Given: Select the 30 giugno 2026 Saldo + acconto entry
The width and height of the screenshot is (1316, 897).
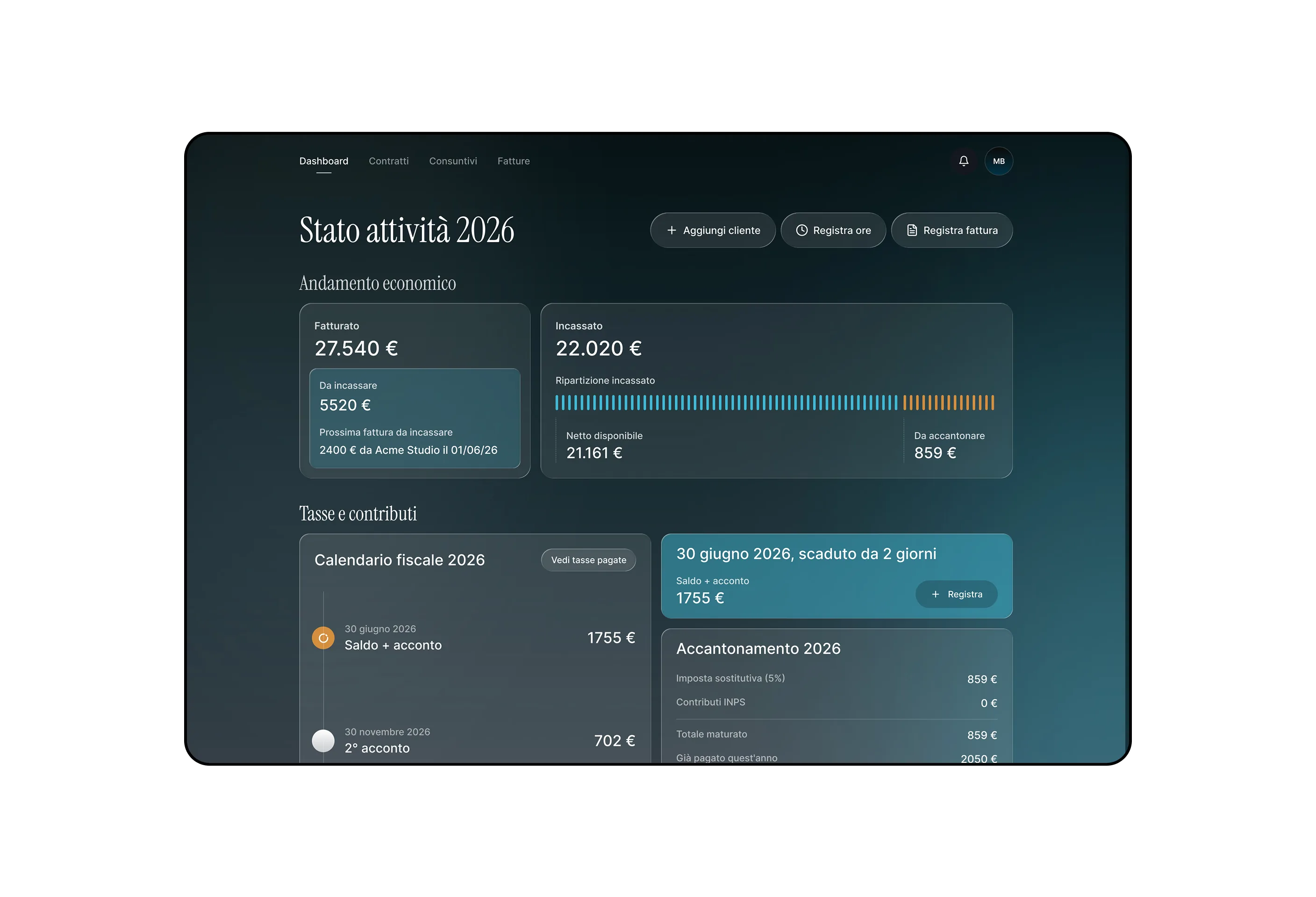Looking at the screenshot, I should coord(474,638).
